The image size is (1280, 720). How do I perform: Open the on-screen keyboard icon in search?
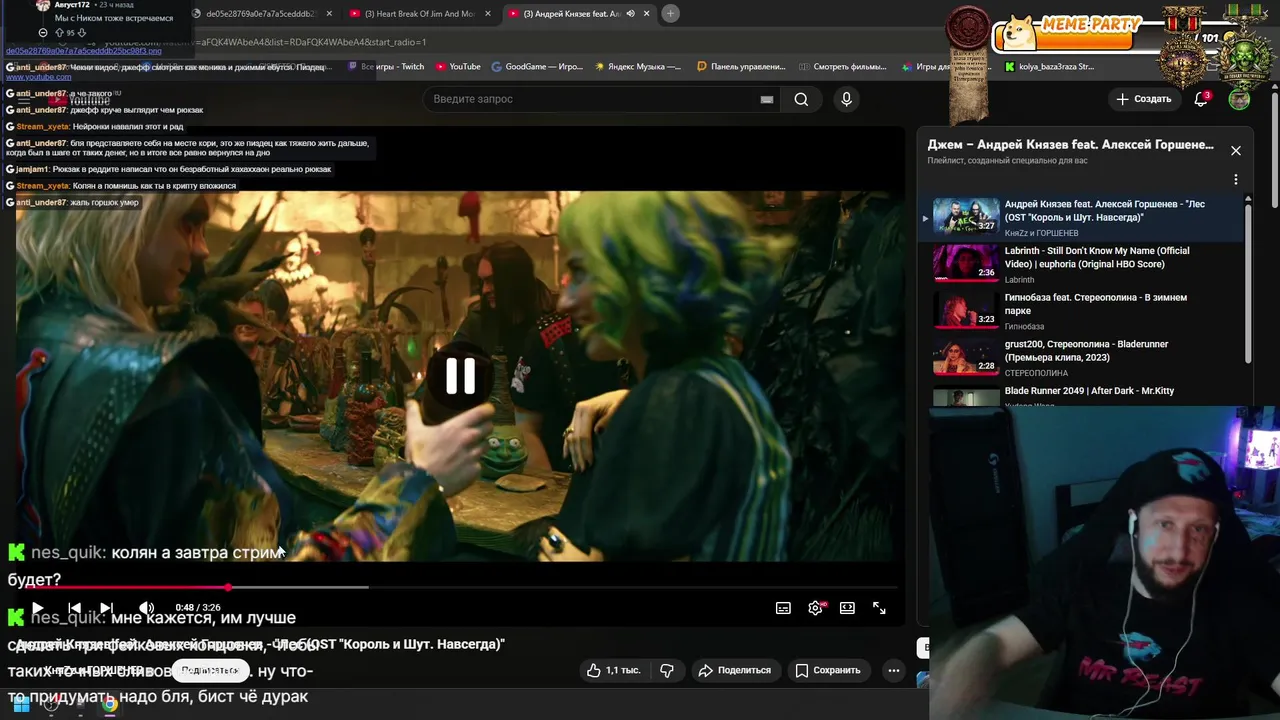[x=766, y=99]
